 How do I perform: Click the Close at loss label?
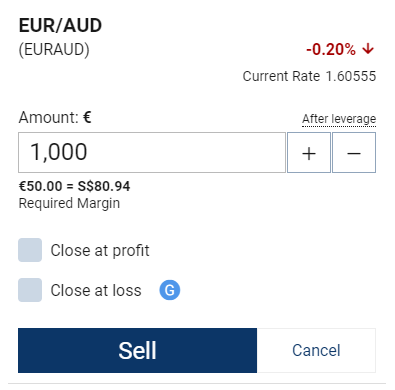[x=96, y=290]
